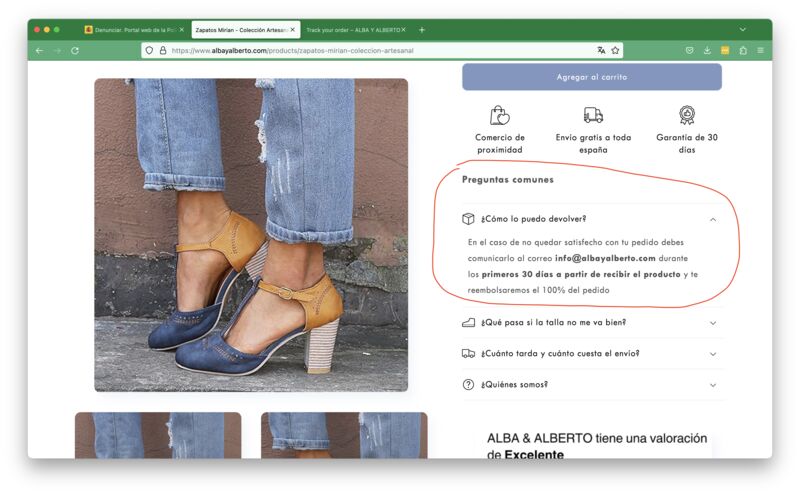The image size is (800, 495).
Task: Click the Comercio de proximidad bag icon
Action: click(x=499, y=115)
